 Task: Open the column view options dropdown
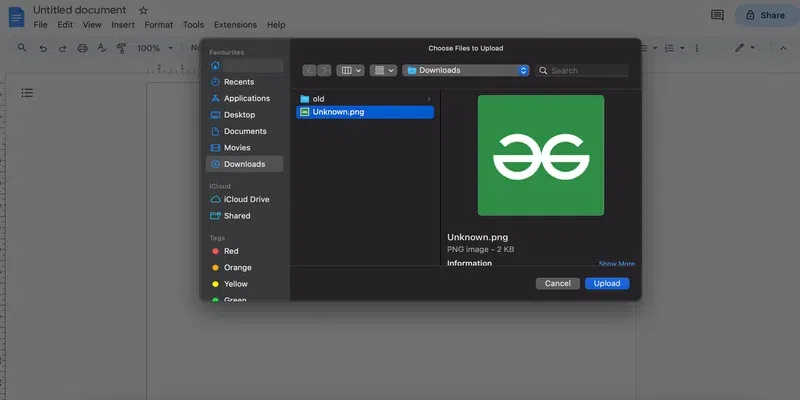coord(350,70)
